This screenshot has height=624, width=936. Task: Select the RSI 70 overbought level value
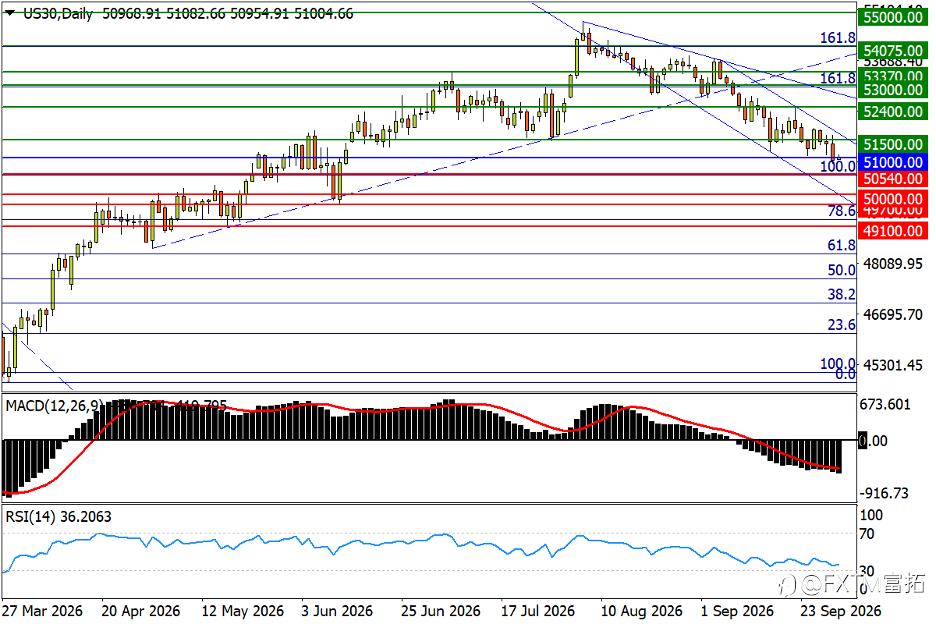point(867,534)
